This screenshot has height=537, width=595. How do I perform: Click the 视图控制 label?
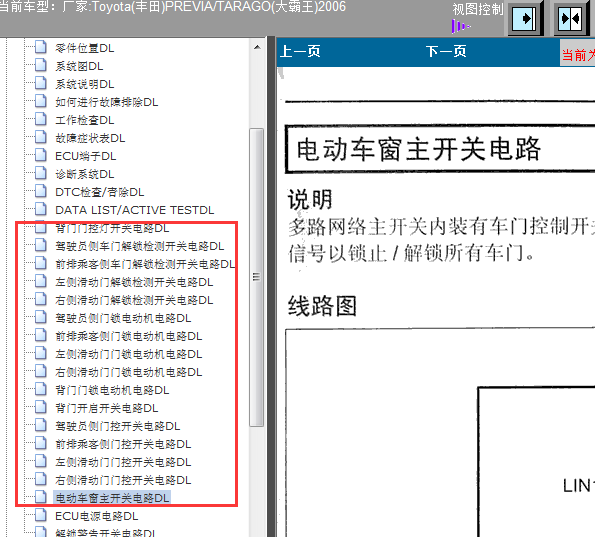pyautogui.click(x=477, y=9)
